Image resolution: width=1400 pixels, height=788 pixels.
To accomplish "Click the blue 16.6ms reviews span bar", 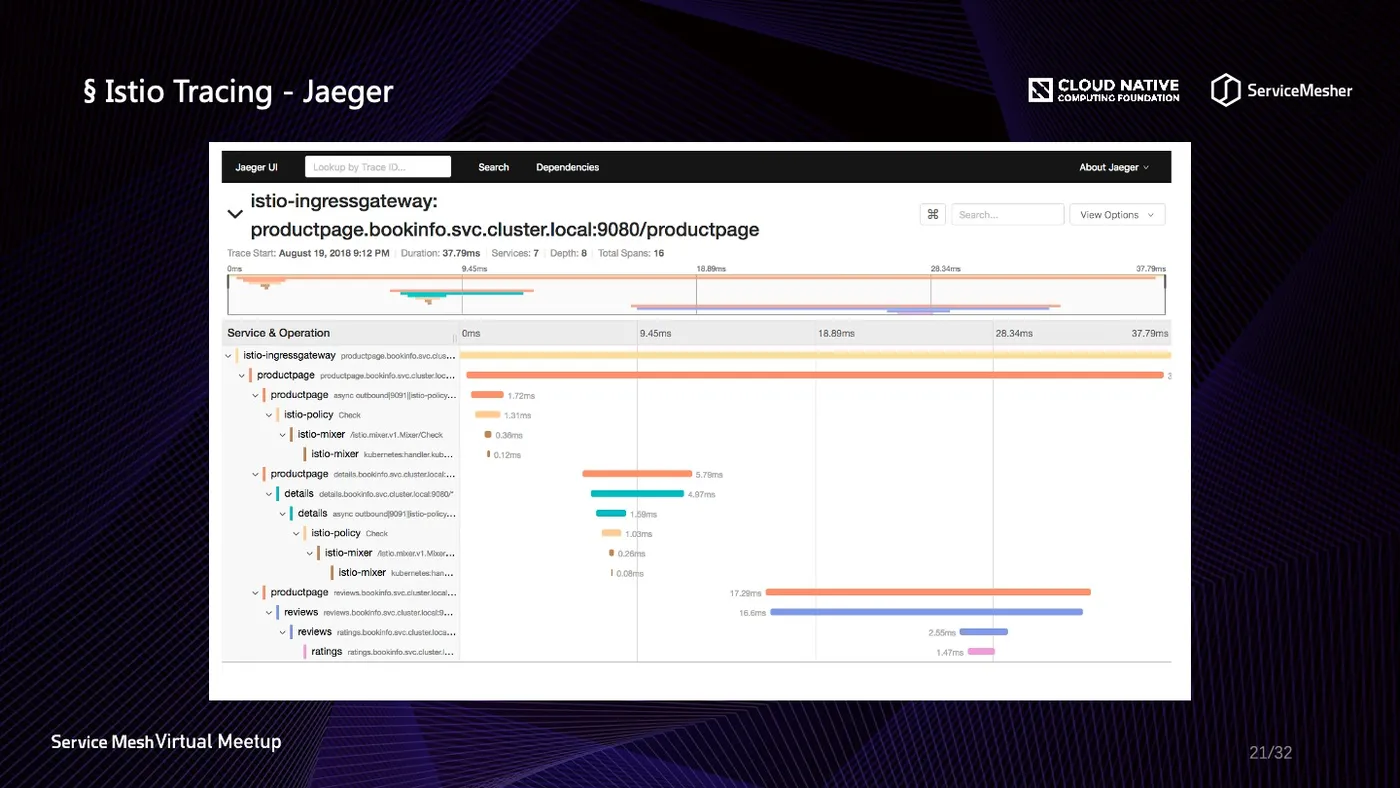I will click(x=927, y=612).
